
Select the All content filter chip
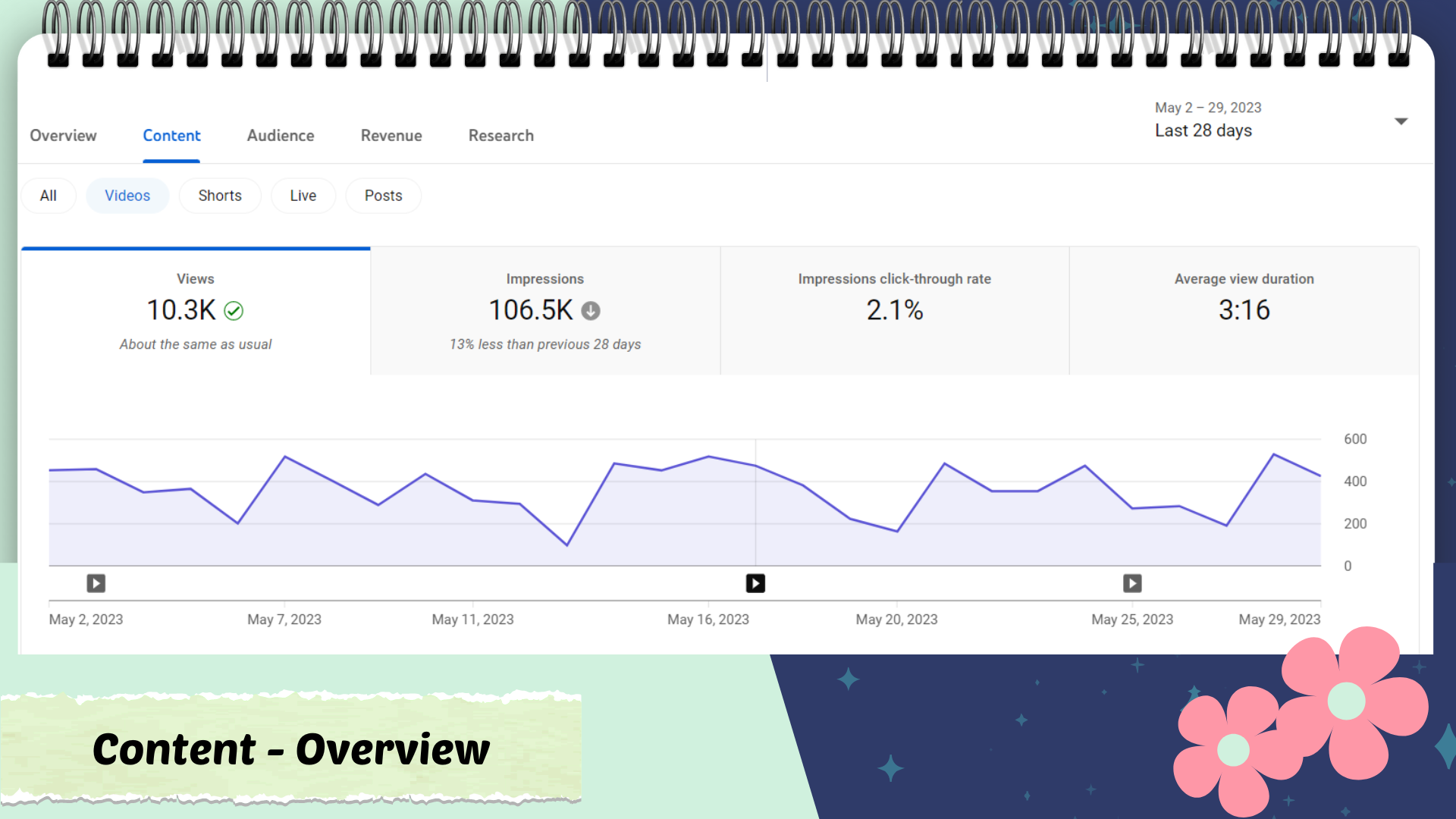(49, 196)
